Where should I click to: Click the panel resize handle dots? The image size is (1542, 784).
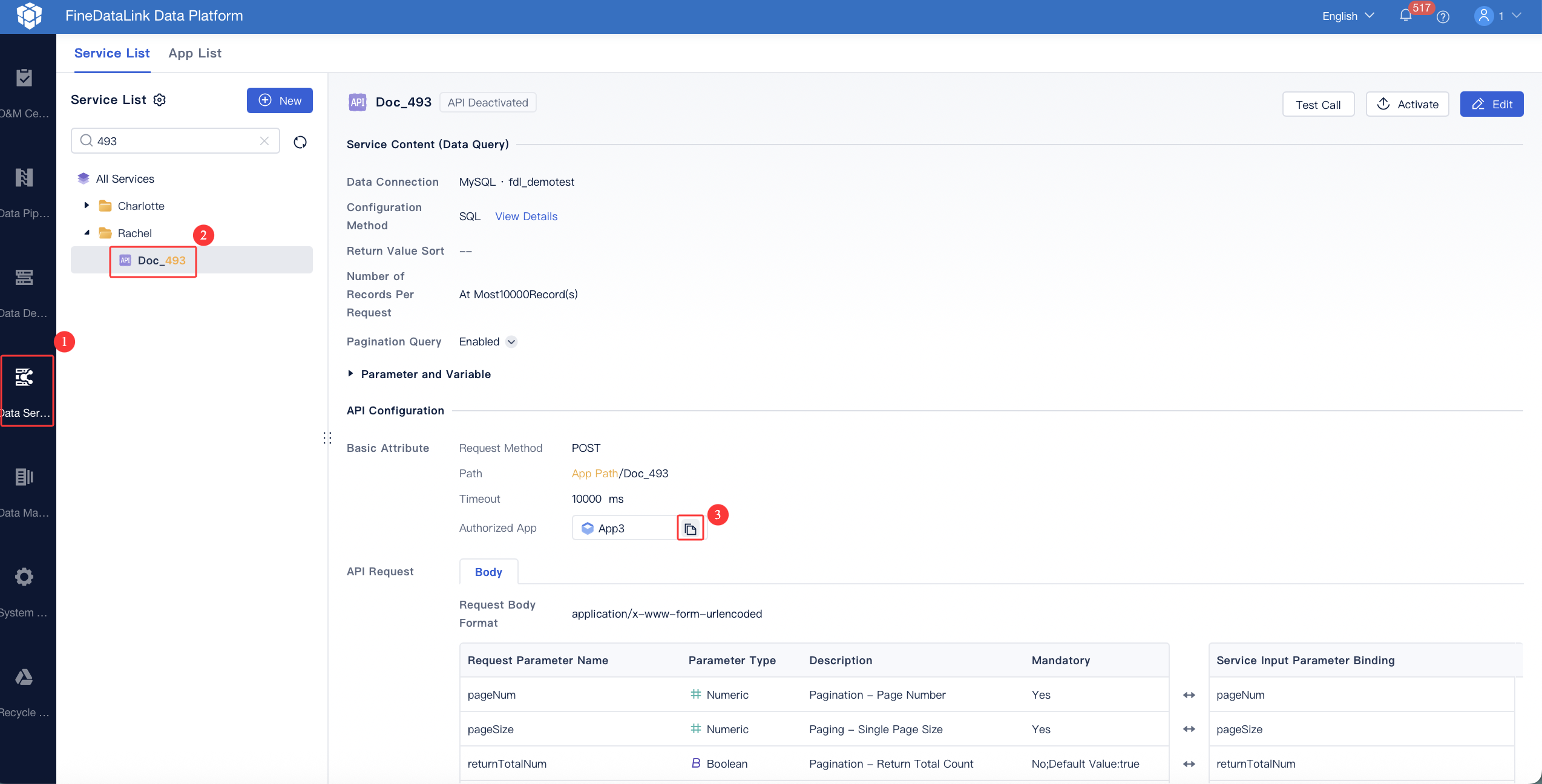(x=327, y=438)
